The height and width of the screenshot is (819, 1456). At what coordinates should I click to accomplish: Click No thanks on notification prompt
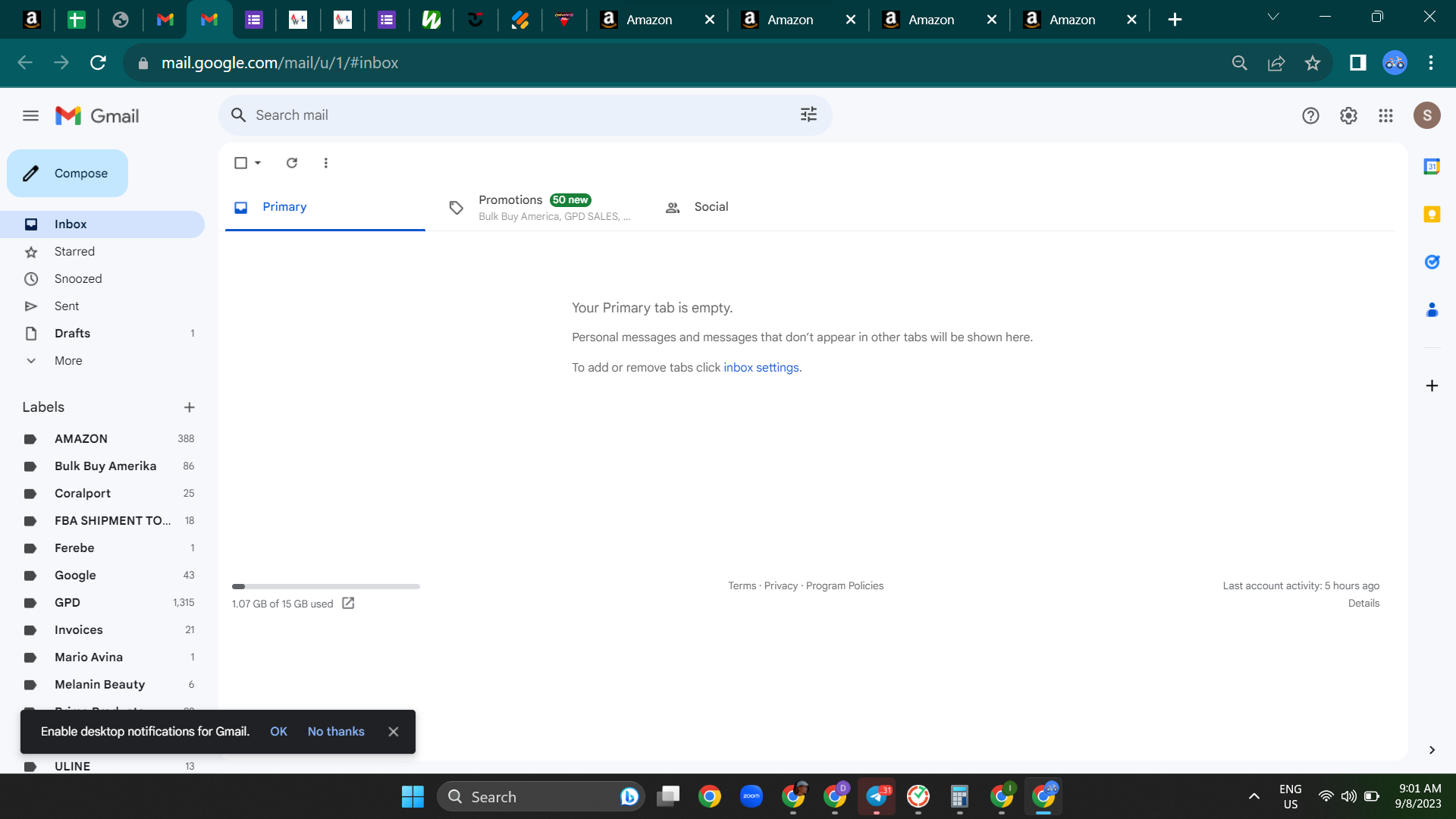pyautogui.click(x=336, y=732)
